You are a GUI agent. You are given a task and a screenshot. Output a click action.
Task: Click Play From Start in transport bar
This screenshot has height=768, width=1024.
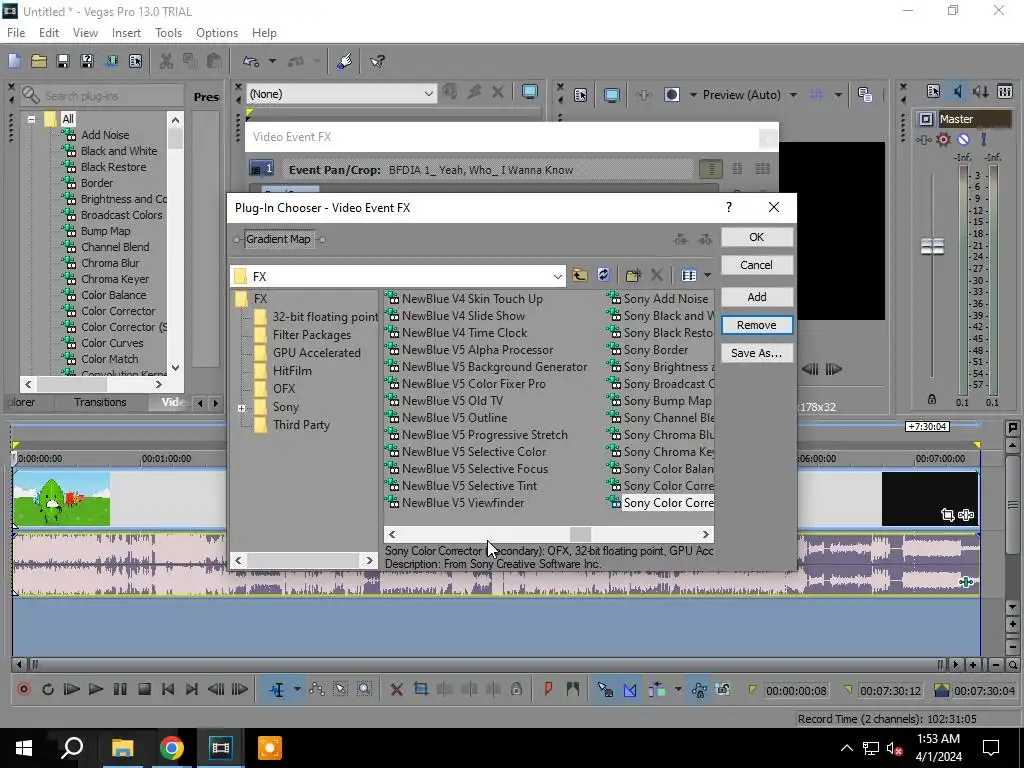pos(71,689)
